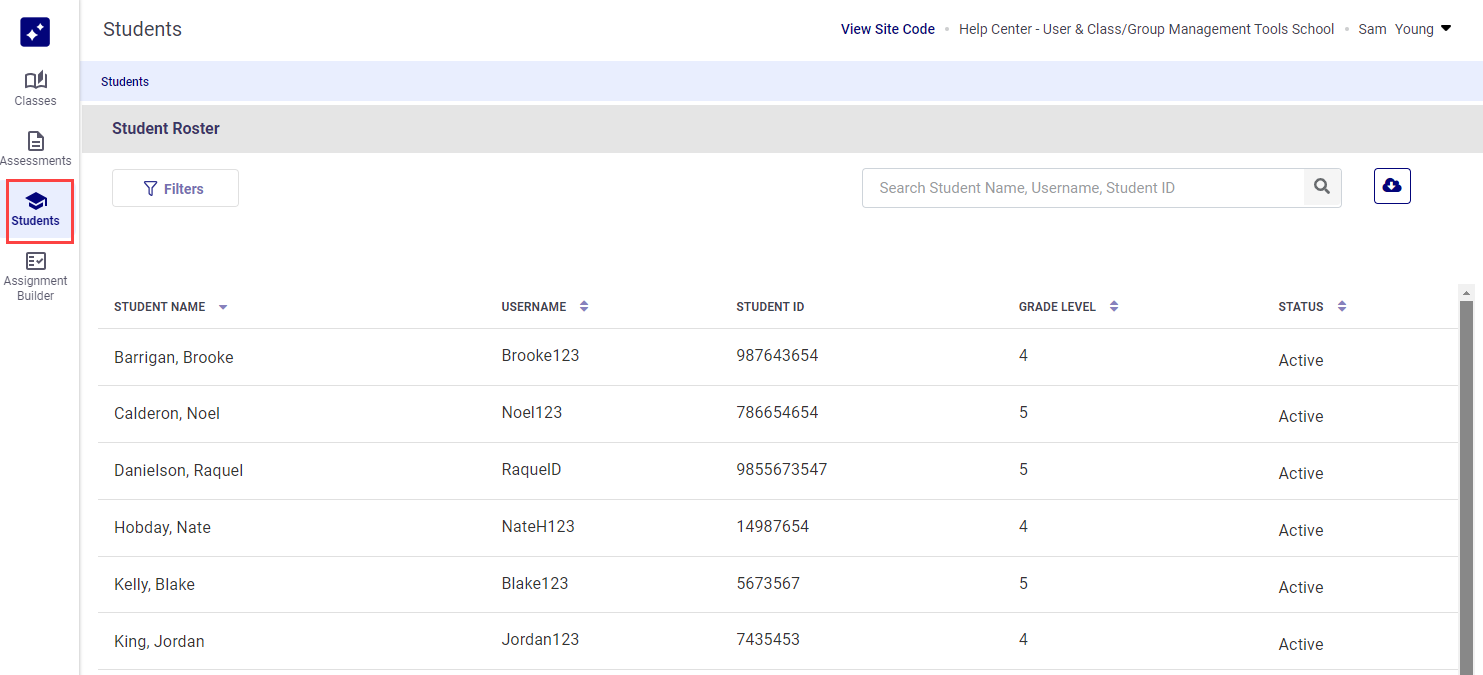Click Active status for Barrigan, Brooke

[1301, 360]
